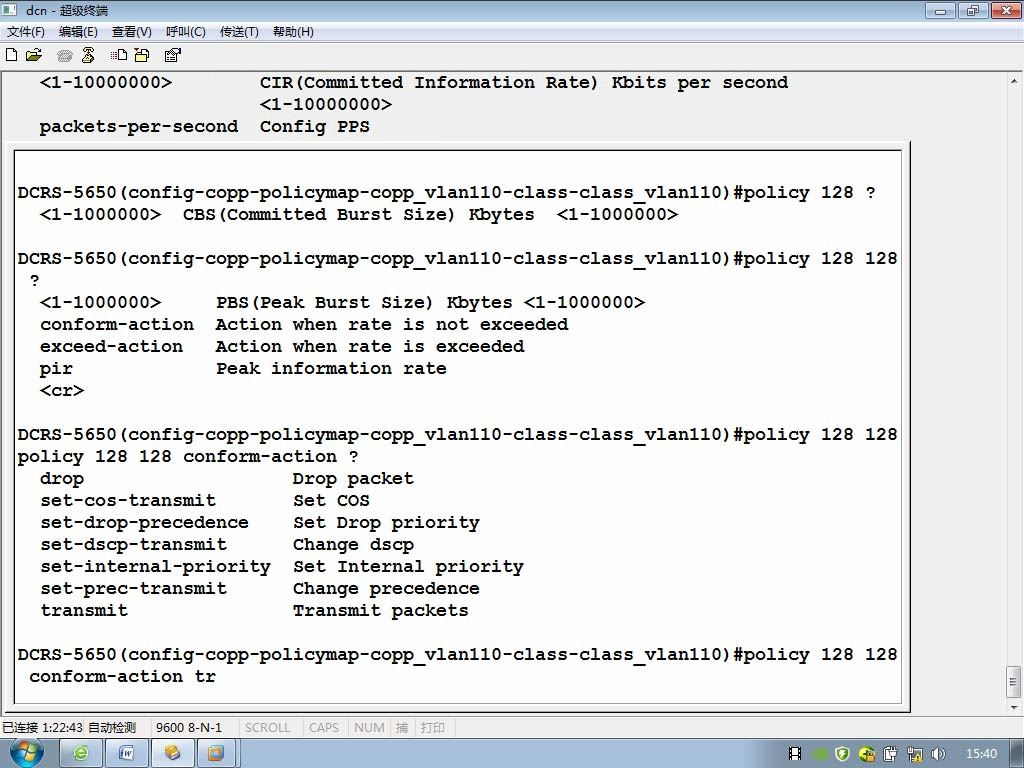Click the Send file toolbar icon
Screen dimensions: 1024x768
click(119, 55)
